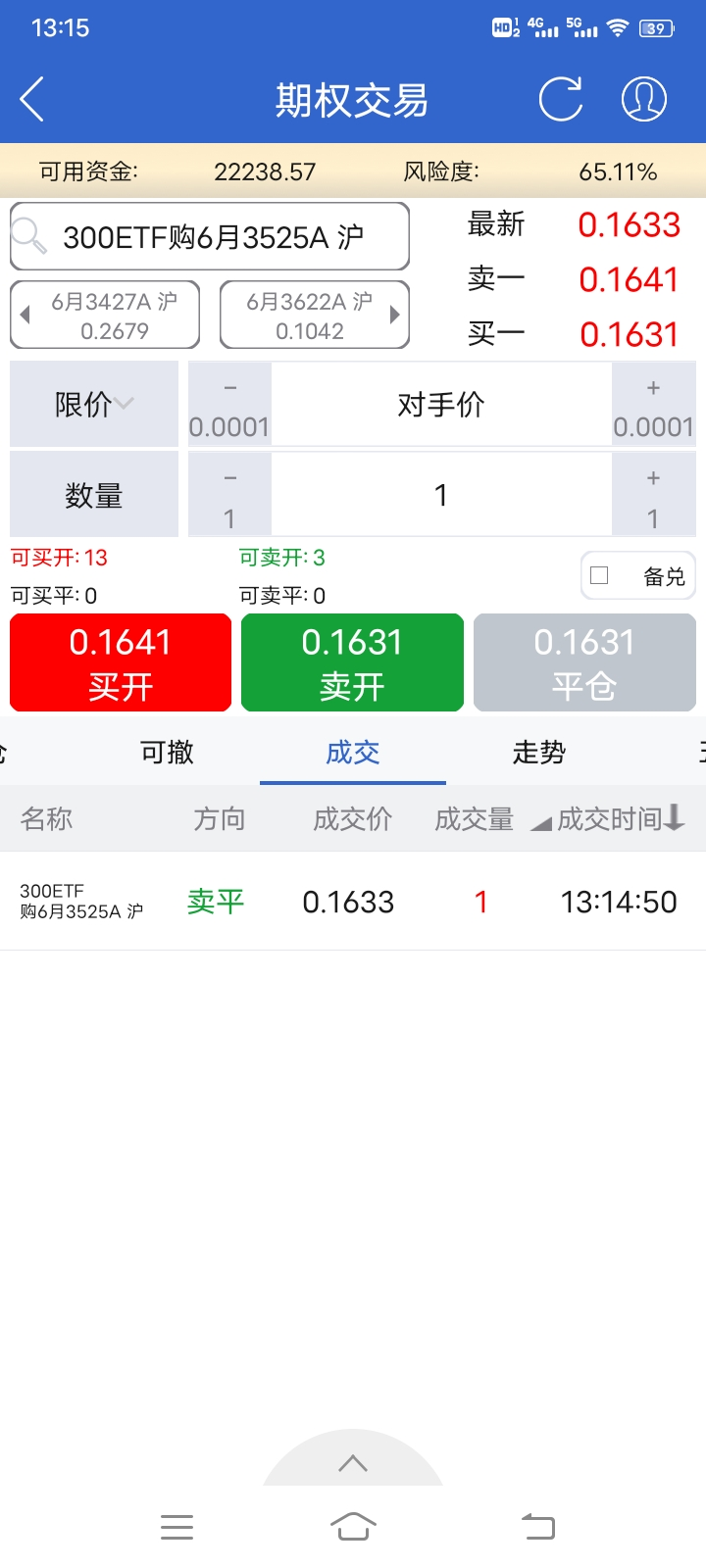Tap the search magnifier icon

[x=29, y=236]
